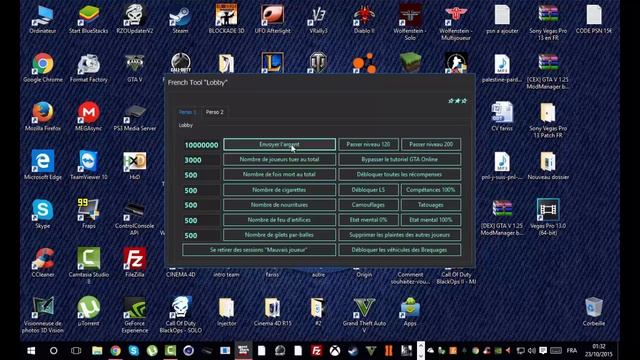Click the Tatouages button
Screen dimensions: 640x360
pyautogui.click(x=431, y=205)
